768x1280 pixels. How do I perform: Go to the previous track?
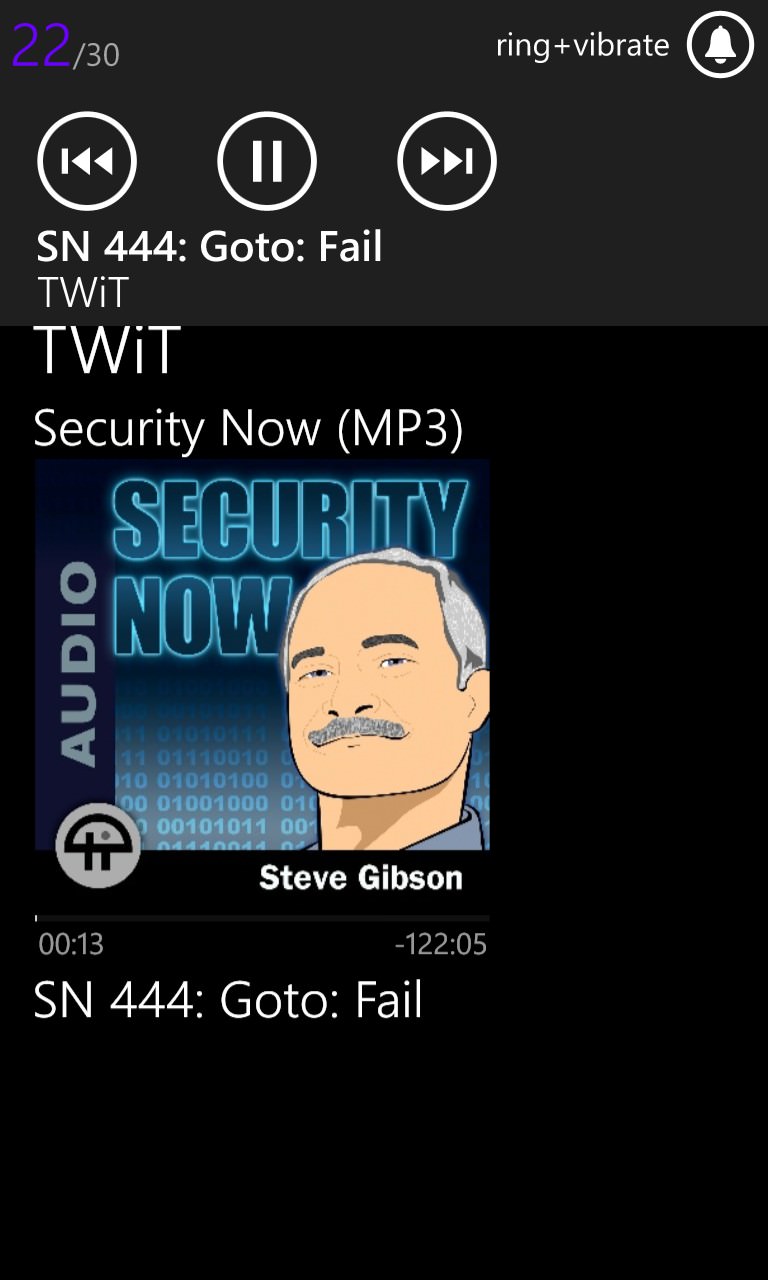click(x=87, y=161)
